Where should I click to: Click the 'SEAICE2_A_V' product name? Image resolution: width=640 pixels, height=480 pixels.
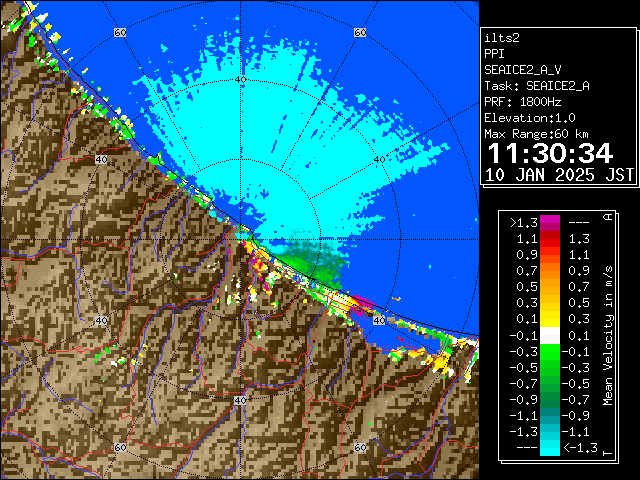(522, 70)
